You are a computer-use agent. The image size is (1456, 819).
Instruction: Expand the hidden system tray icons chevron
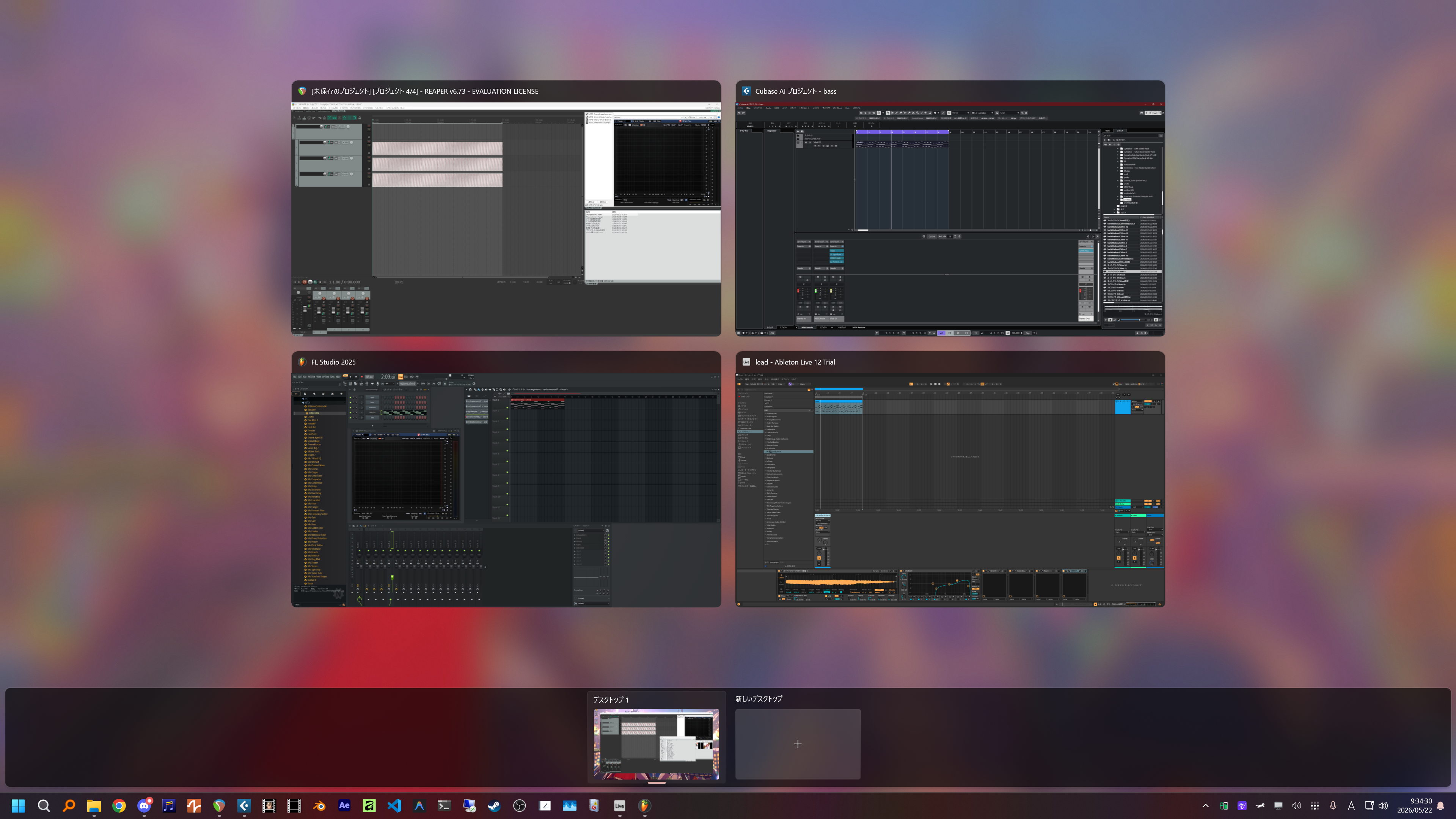click(1205, 805)
